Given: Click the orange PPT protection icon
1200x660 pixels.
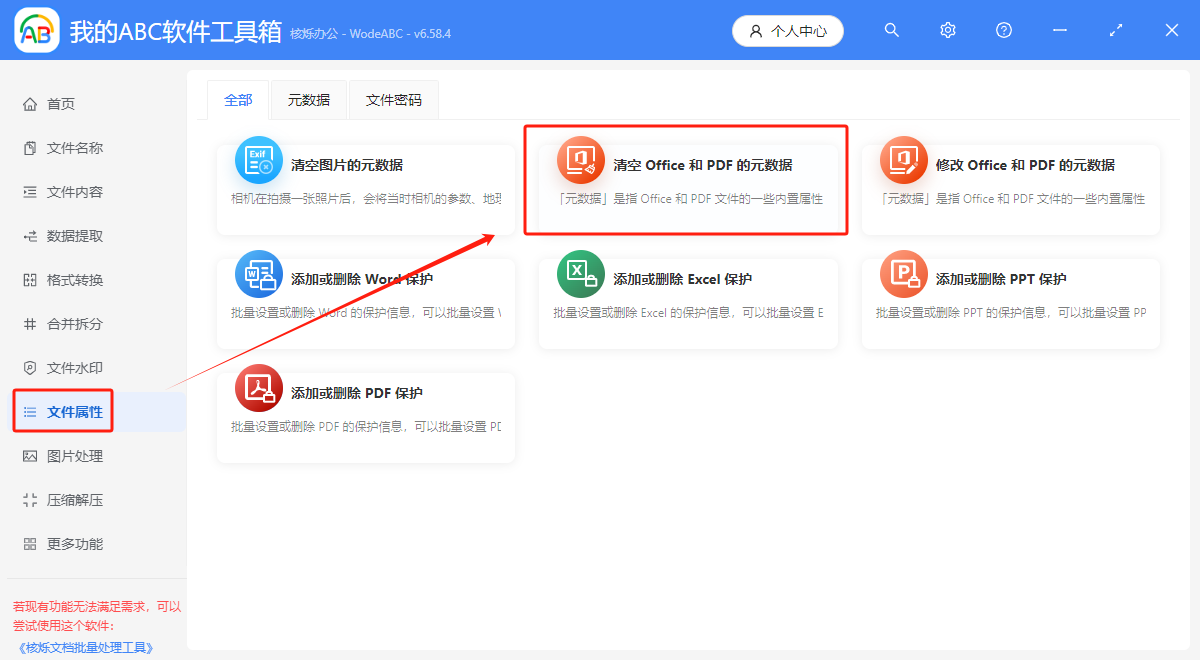Looking at the screenshot, I should [904, 275].
